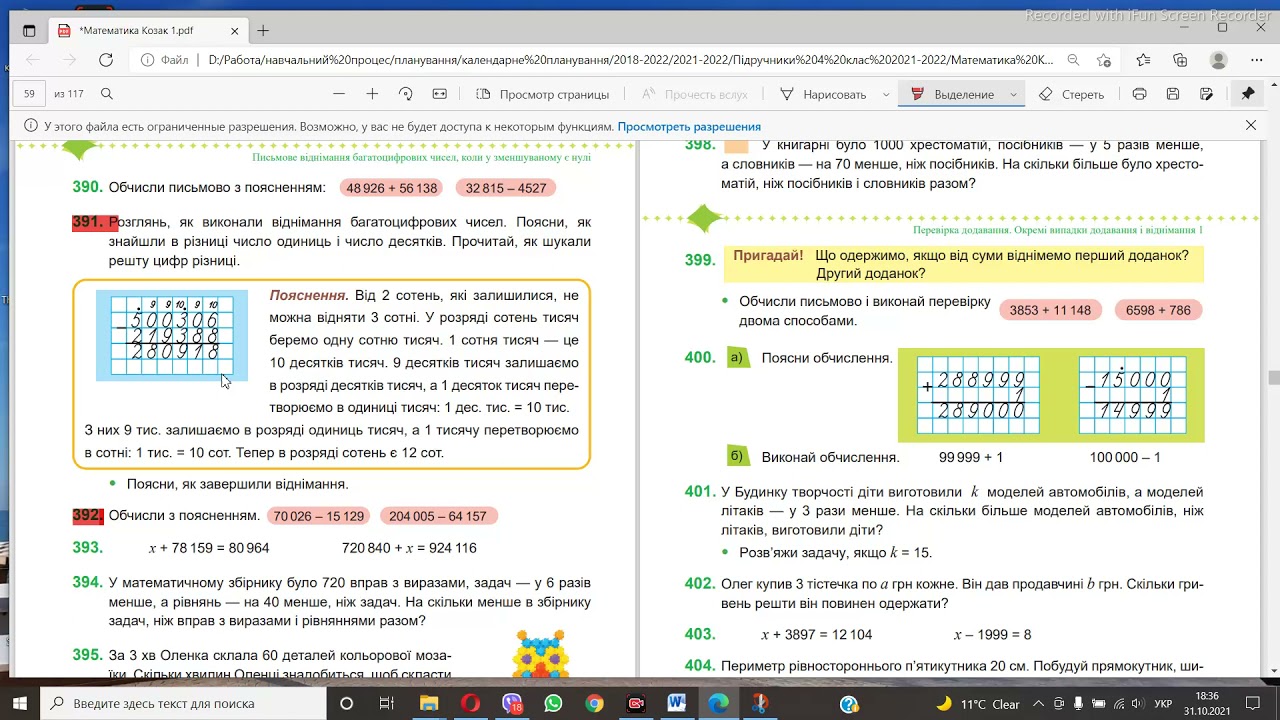Open the browser profile avatar
This screenshot has width=1280, height=720.
point(1218,60)
